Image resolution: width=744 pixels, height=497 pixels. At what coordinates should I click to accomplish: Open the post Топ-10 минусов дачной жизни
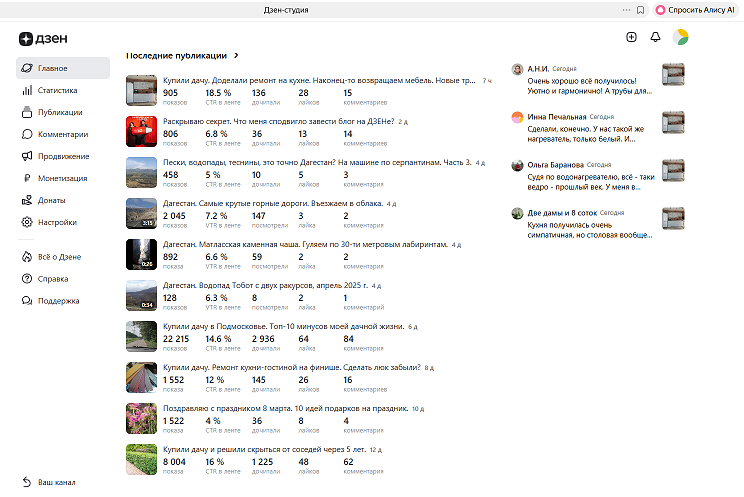click(284, 327)
